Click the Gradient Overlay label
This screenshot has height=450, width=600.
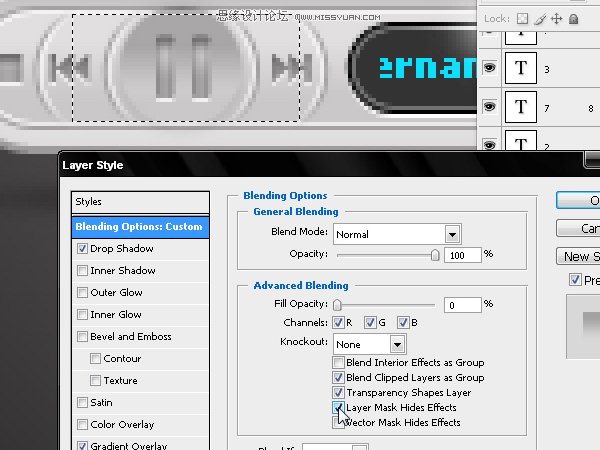tap(129, 446)
